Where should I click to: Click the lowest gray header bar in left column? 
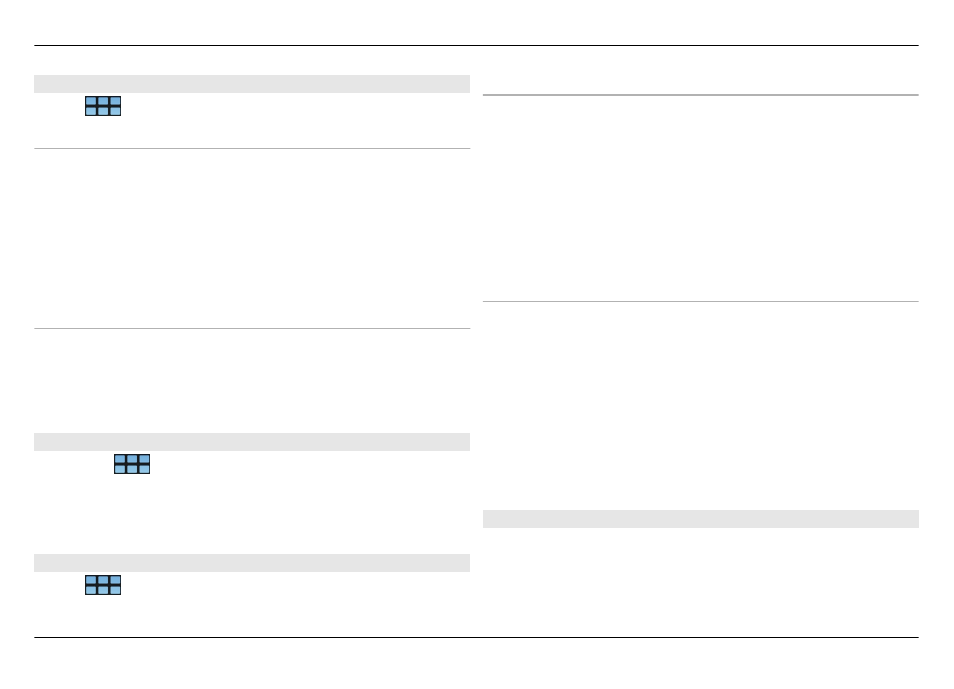[252, 563]
